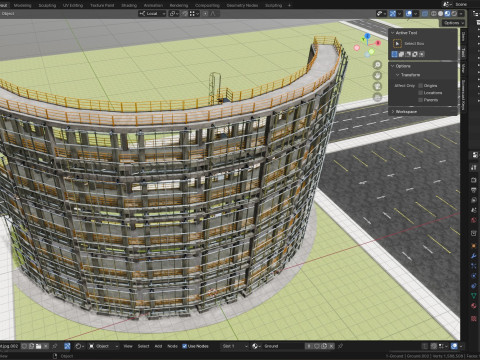Screen dimensions: 480x360
Task: Click the zoom viewport magnifier button
Action: (377, 65)
